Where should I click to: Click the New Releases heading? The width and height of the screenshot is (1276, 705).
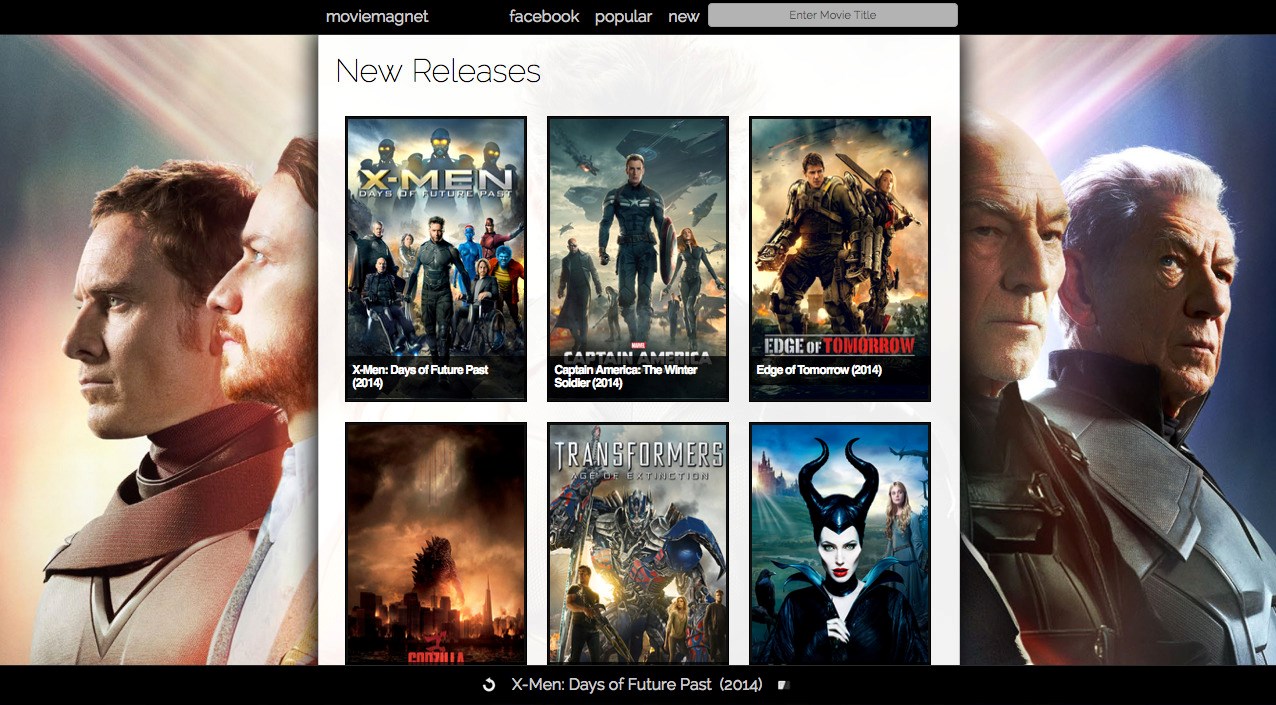438,71
